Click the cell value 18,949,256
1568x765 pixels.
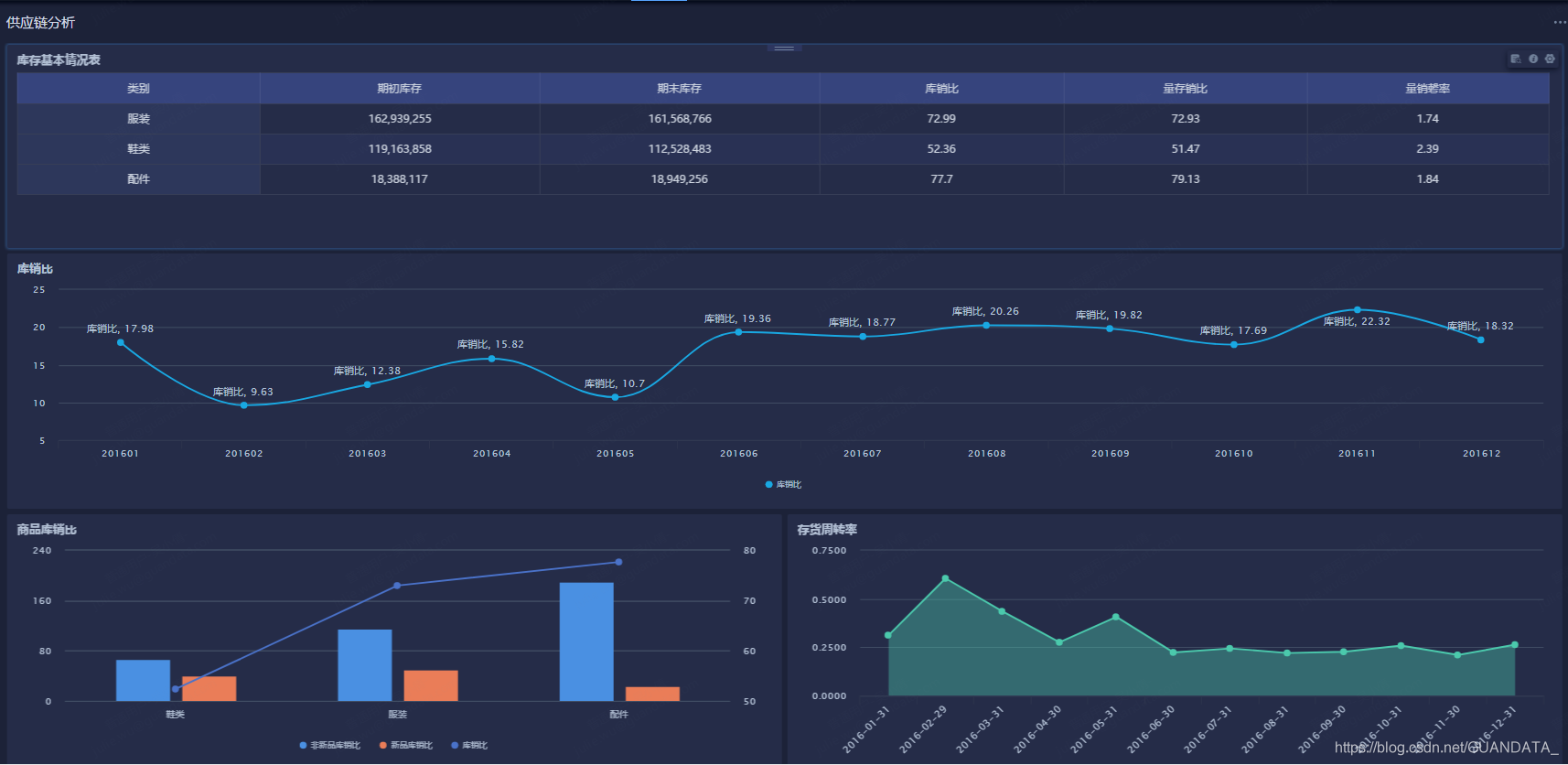pyautogui.click(x=680, y=179)
